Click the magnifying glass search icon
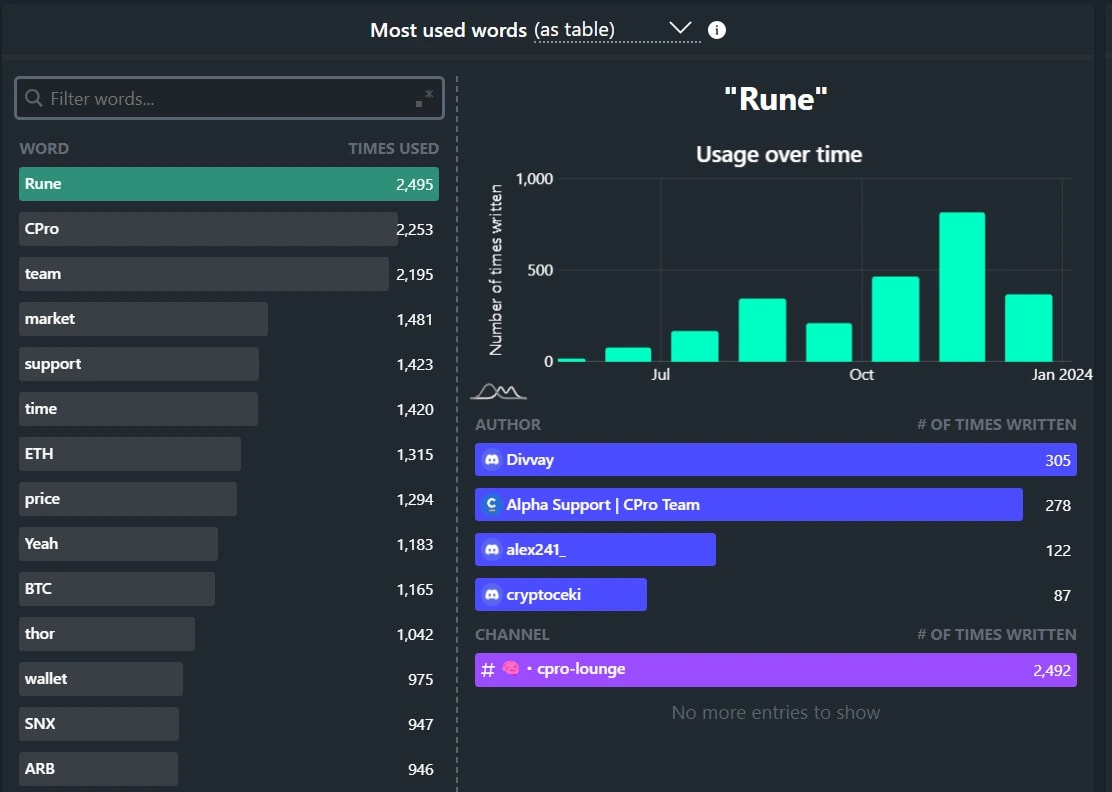The image size is (1112, 792). coord(31,97)
